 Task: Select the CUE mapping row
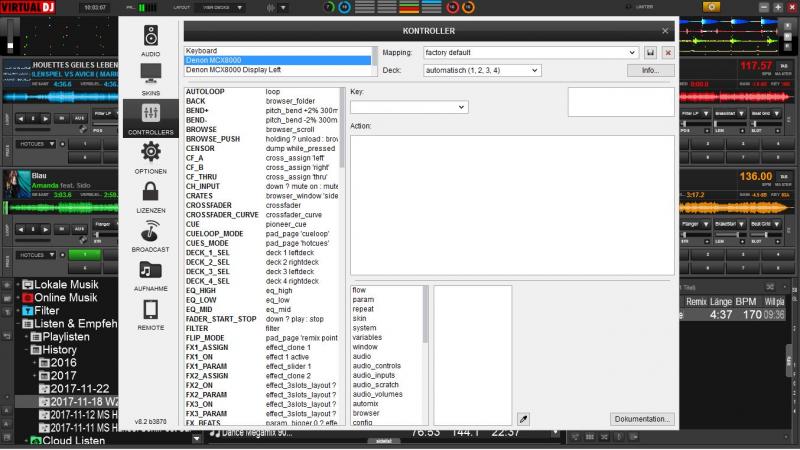[262, 224]
